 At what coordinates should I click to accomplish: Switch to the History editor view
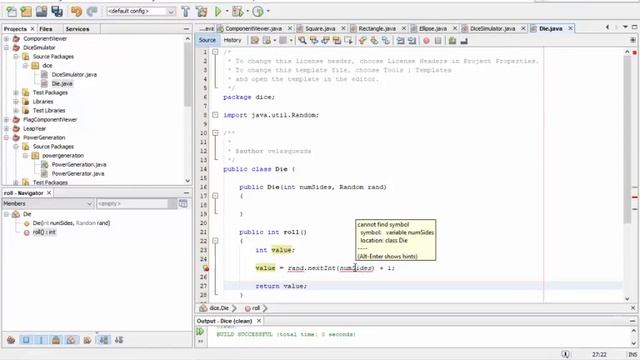232,40
